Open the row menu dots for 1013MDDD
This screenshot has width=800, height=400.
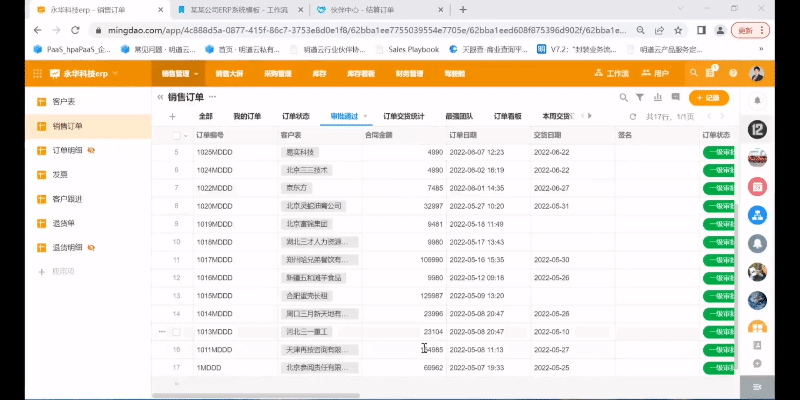162,332
